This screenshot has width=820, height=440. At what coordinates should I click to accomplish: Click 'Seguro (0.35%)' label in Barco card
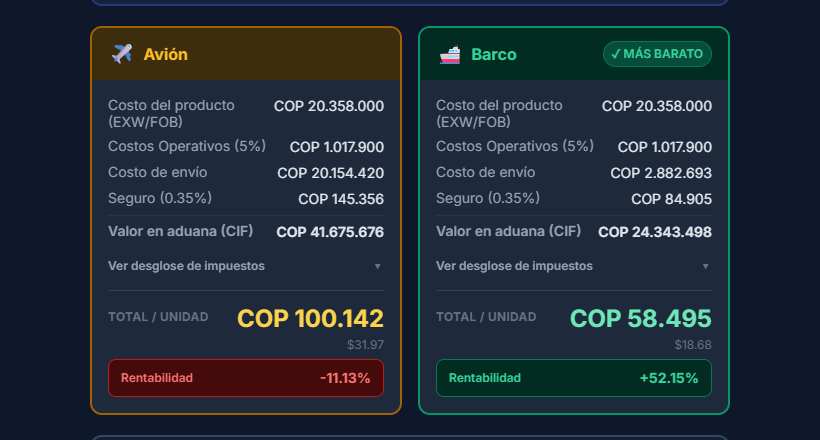pos(488,198)
